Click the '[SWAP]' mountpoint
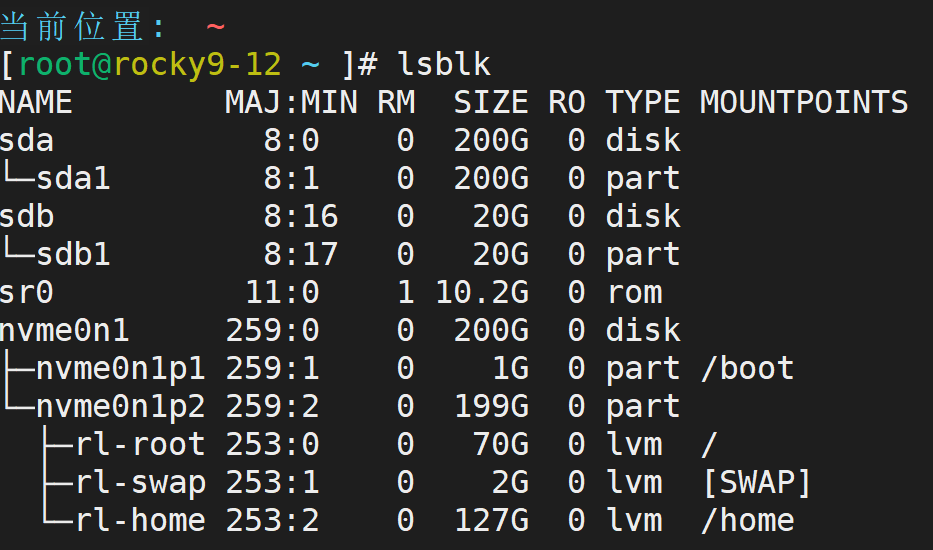 (x=756, y=483)
